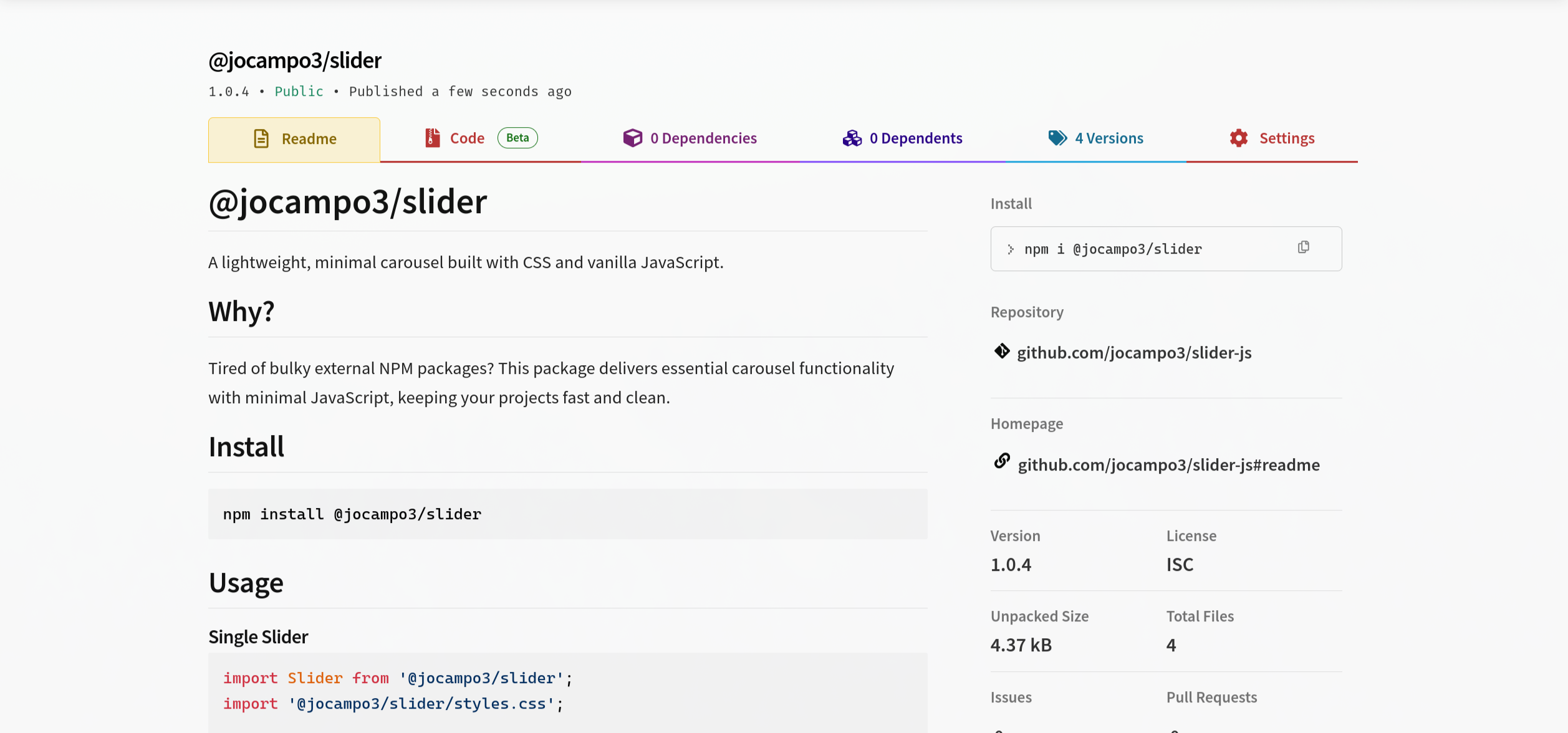This screenshot has width=1568, height=733.
Task: Click the 'Issues' label in sidebar
Action: coord(1011,697)
